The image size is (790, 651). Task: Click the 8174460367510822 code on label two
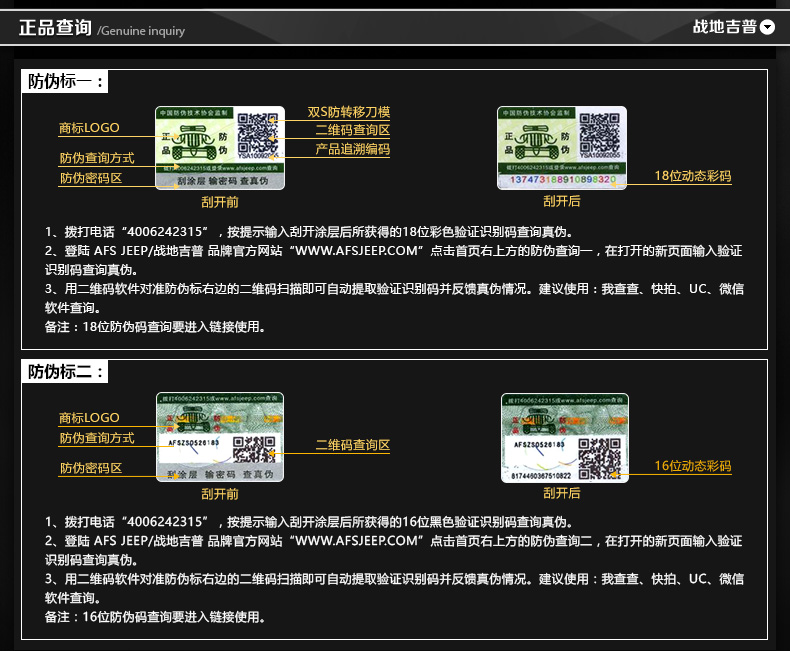point(541,476)
